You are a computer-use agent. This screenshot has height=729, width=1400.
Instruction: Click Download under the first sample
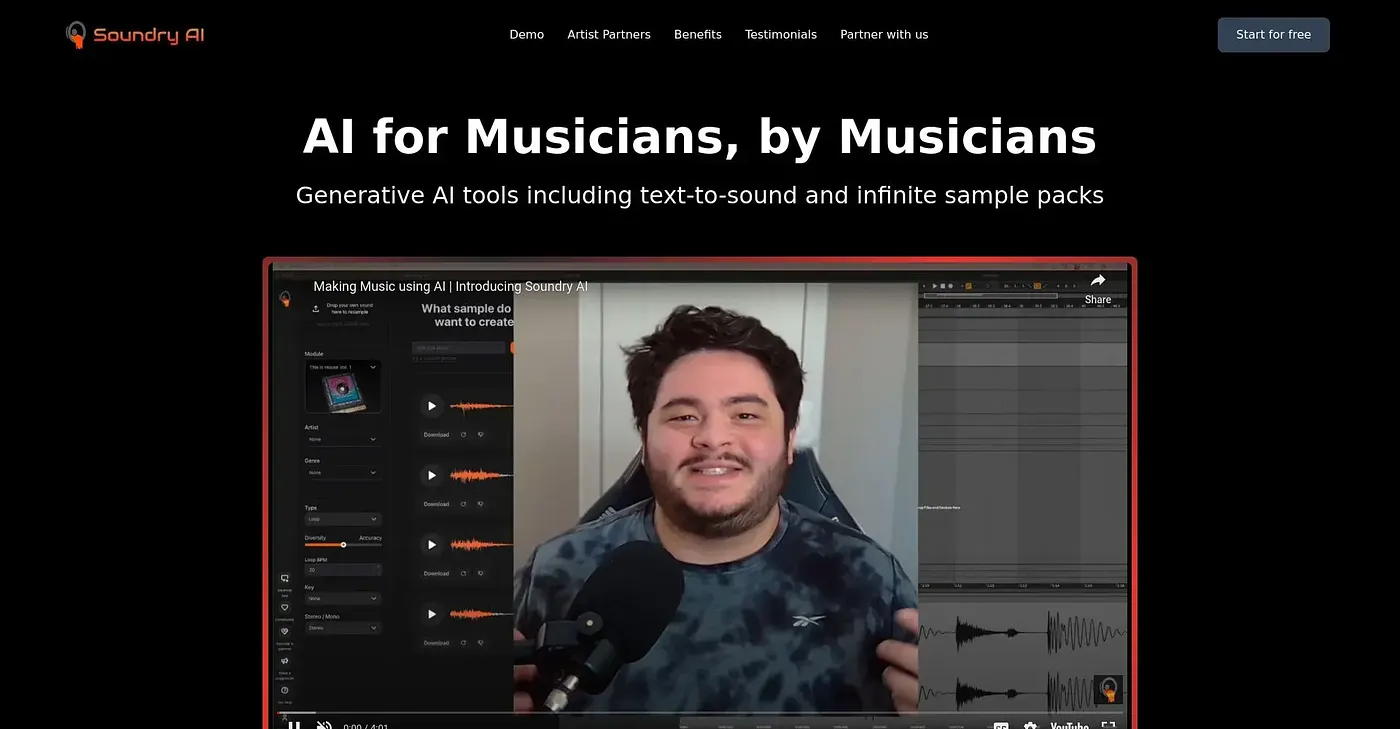[x=436, y=435]
